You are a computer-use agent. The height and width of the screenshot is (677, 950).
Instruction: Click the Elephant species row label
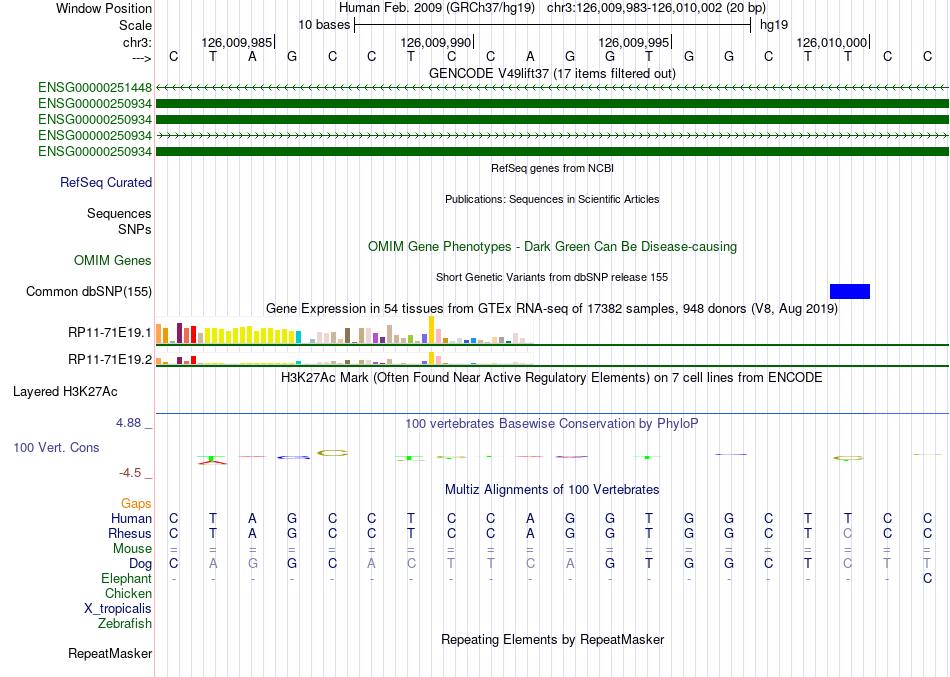click(126, 578)
